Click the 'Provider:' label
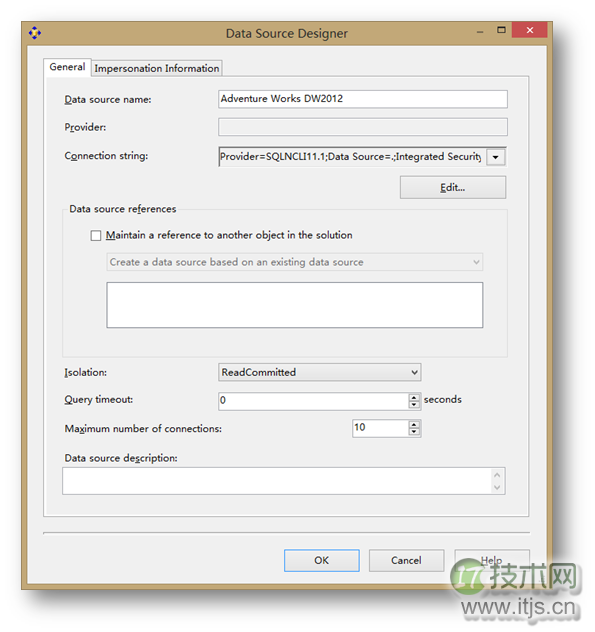This screenshot has height=632, width=595. click(x=85, y=127)
